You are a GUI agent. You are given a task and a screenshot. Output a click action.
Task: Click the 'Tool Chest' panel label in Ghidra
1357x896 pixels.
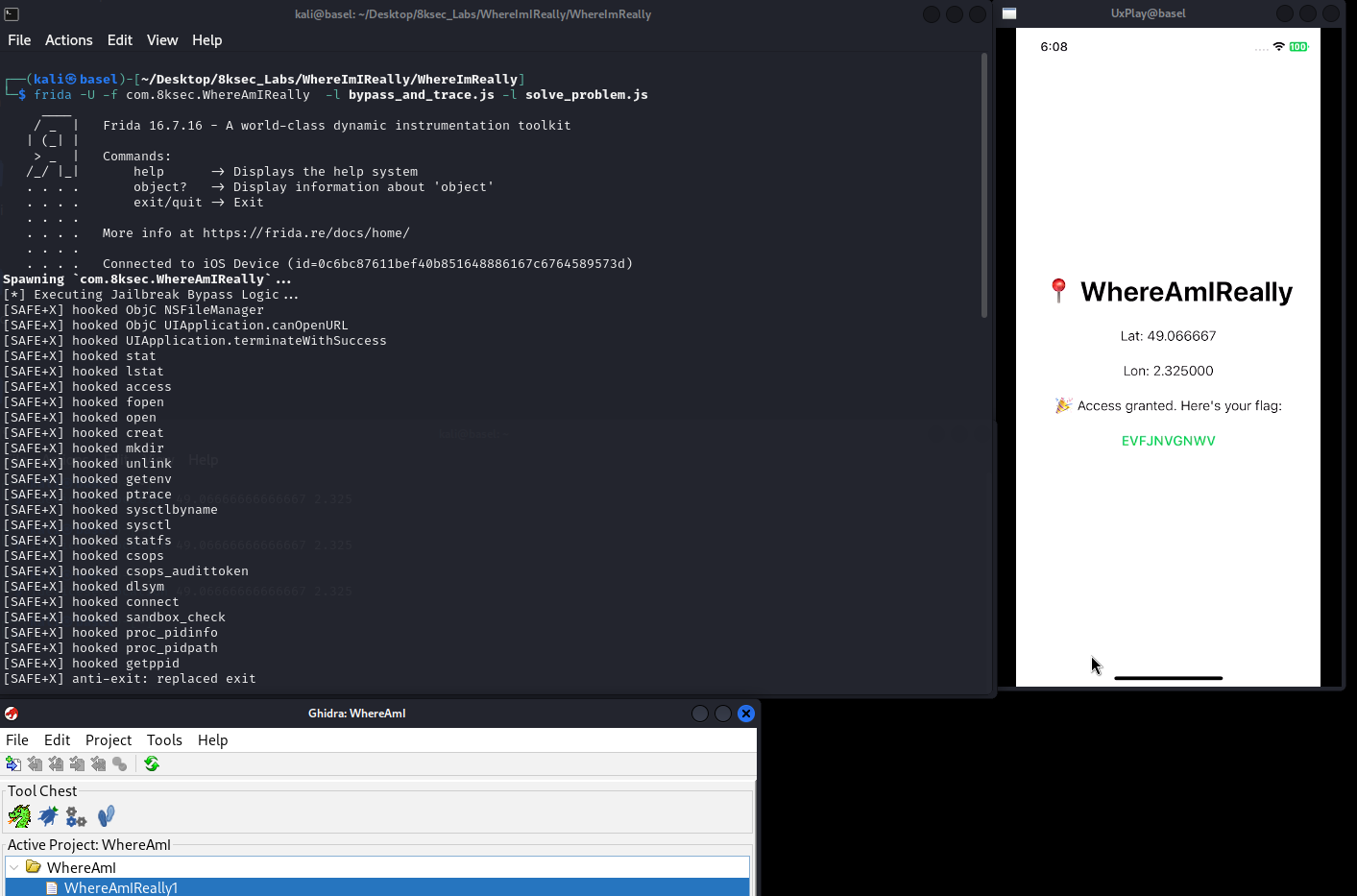pos(42,791)
